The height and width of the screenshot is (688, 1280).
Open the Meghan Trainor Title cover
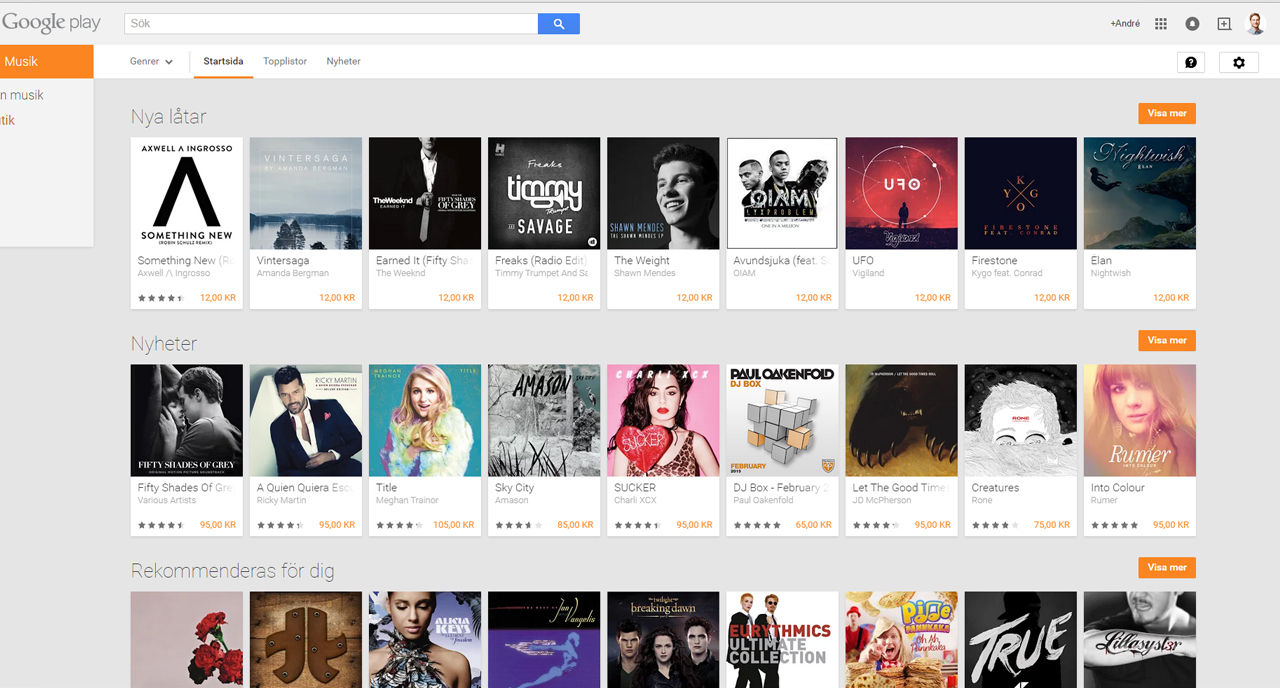425,420
